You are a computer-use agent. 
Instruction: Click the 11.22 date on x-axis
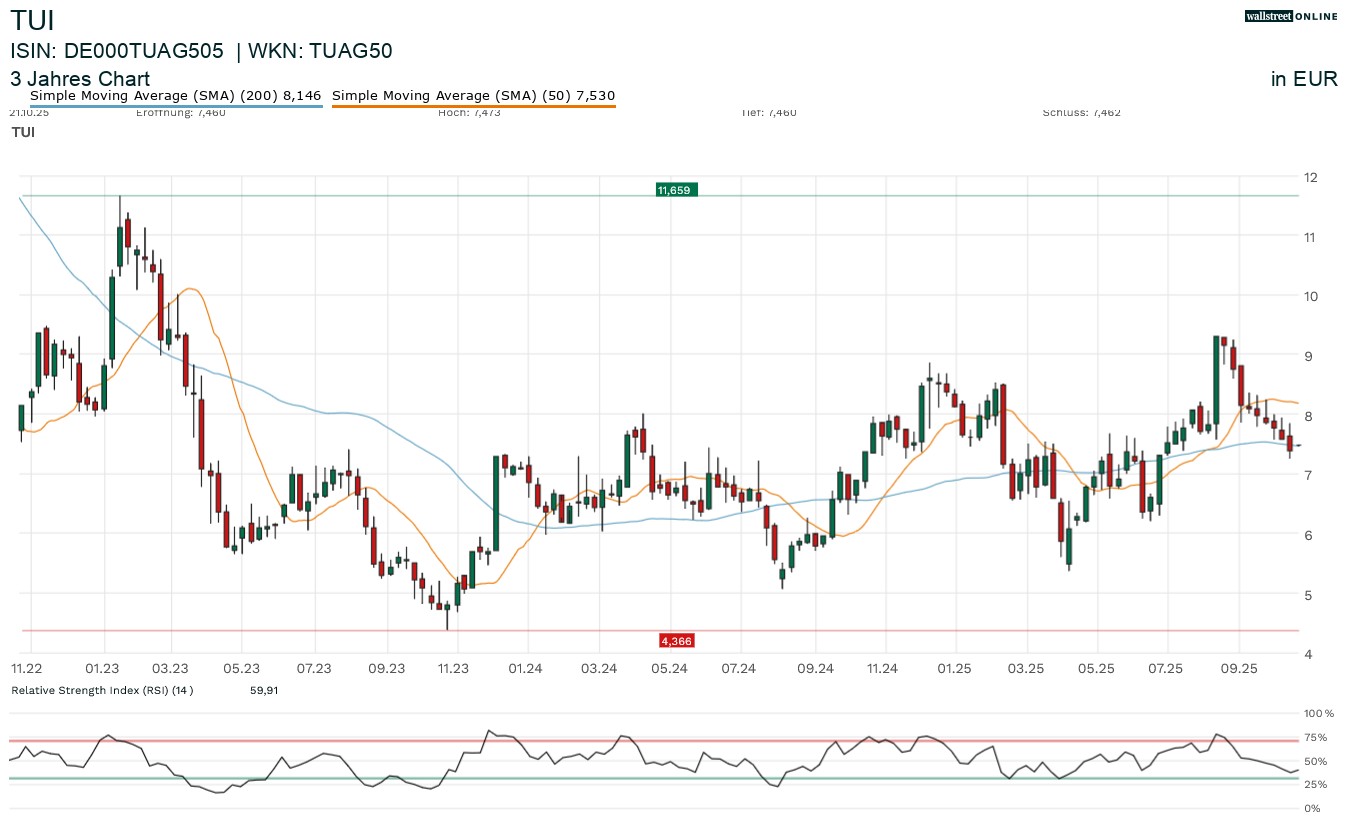26,668
